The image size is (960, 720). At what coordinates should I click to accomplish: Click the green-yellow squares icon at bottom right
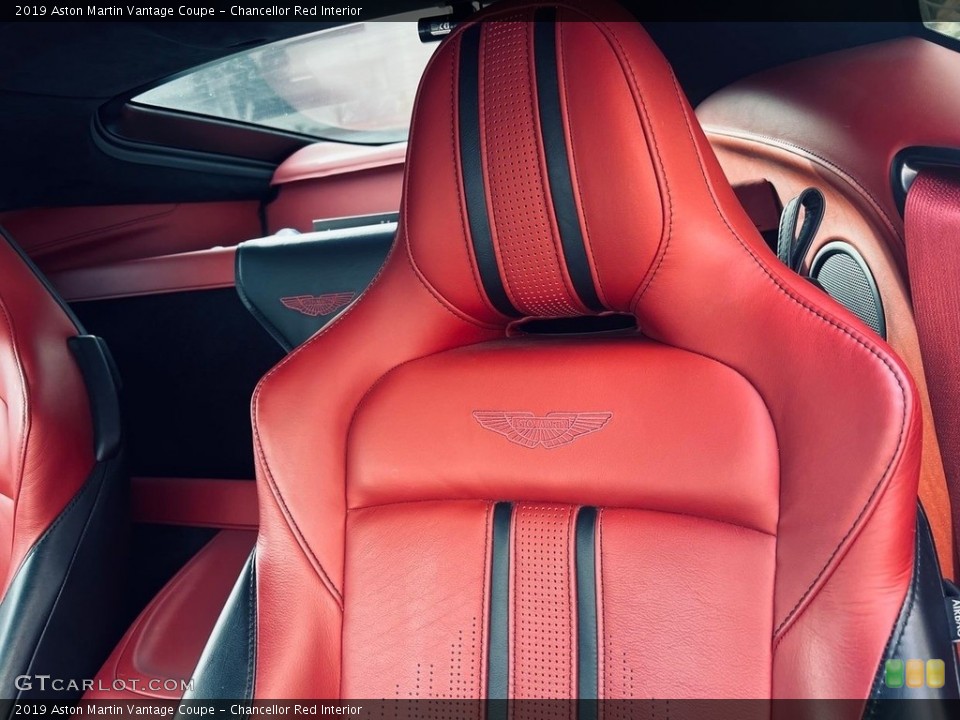pos(915,673)
